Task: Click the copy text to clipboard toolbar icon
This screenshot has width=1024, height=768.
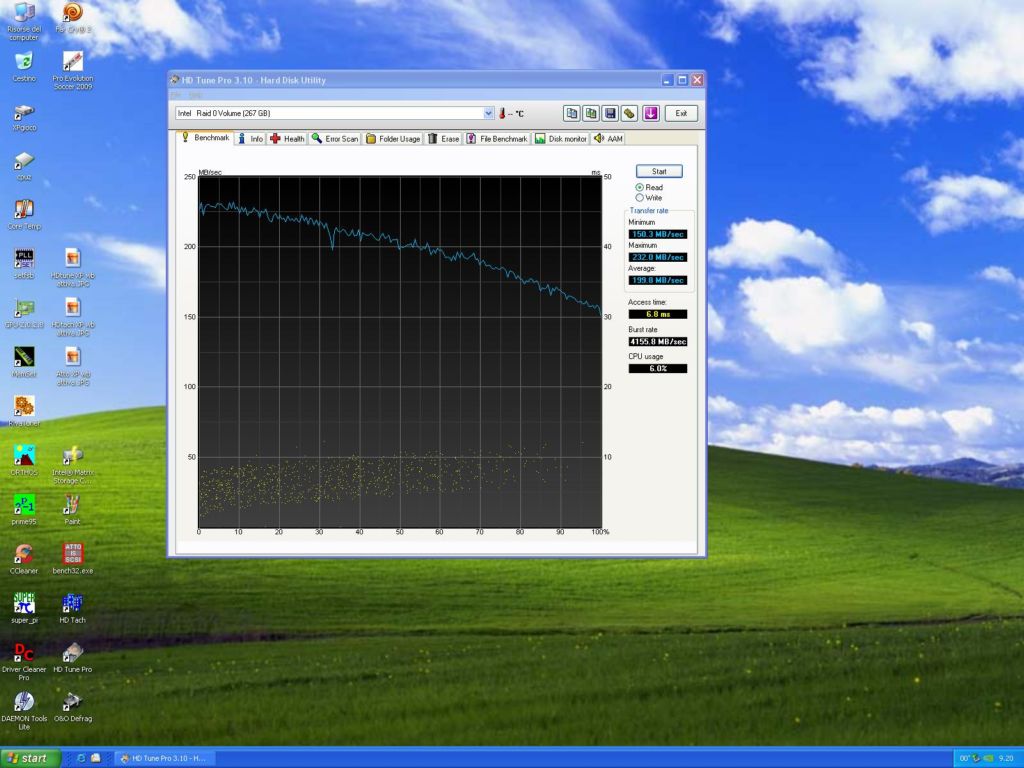Action: click(x=571, y=114)
